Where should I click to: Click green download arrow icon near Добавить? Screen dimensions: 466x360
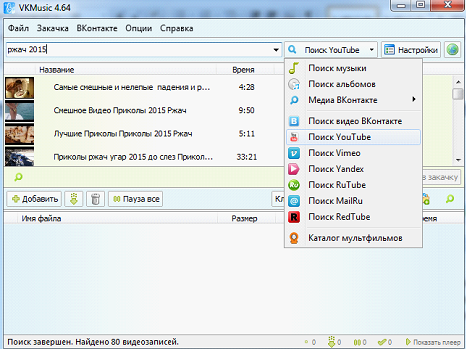[x=74, y=199]
